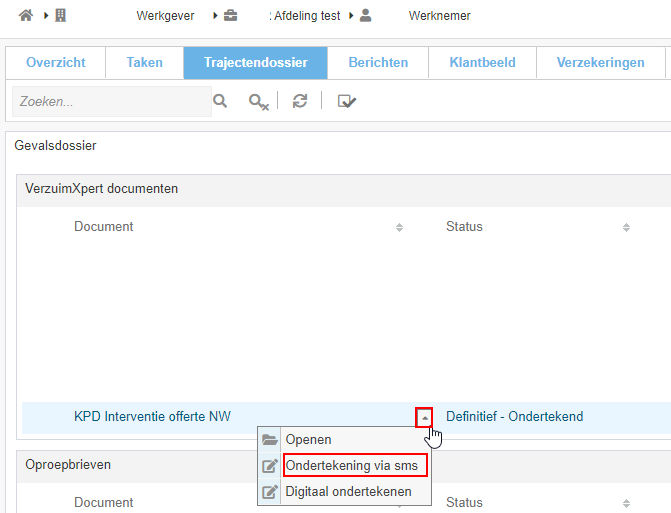Open the Taken tab
This screenshot has width=671, height=513.
pyautogui.click(x=144, y=62)
